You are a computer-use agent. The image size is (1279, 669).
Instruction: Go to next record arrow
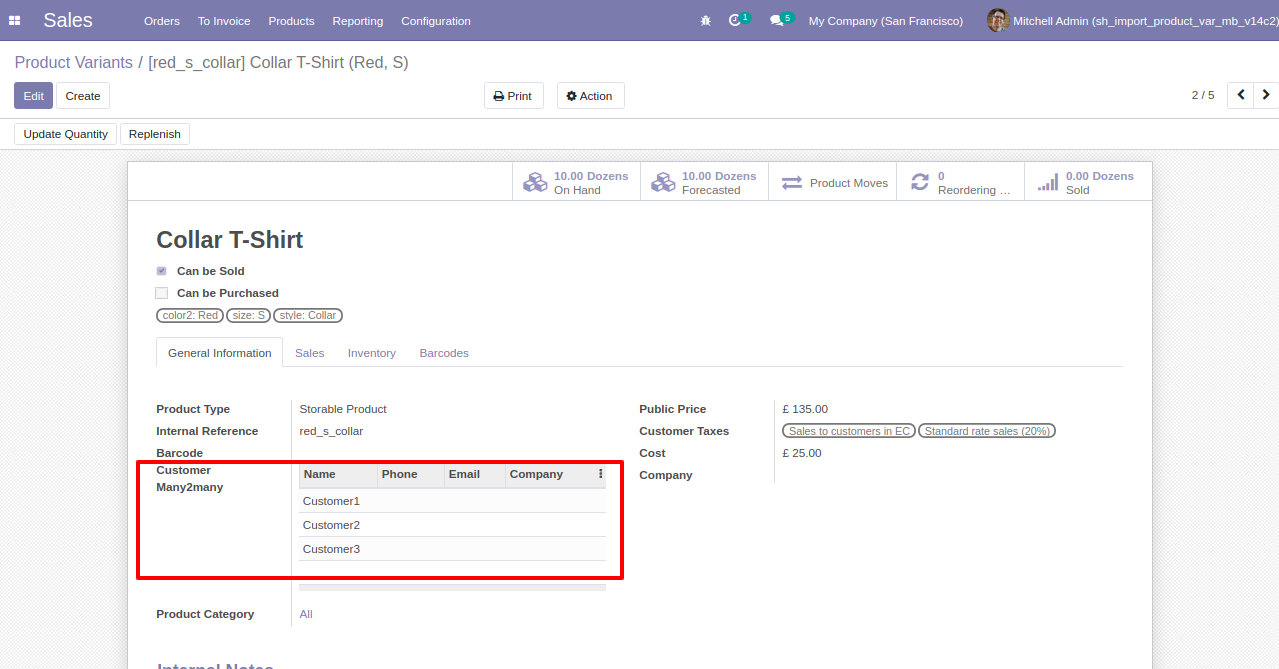1266,95
